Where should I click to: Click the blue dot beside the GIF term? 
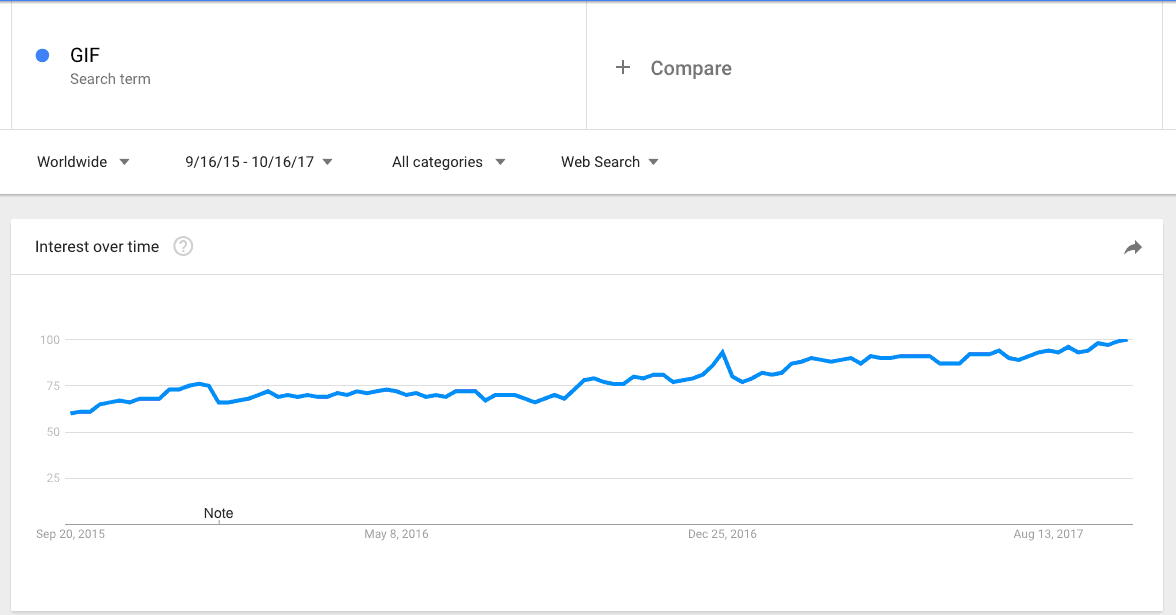(x=41, y=55)
